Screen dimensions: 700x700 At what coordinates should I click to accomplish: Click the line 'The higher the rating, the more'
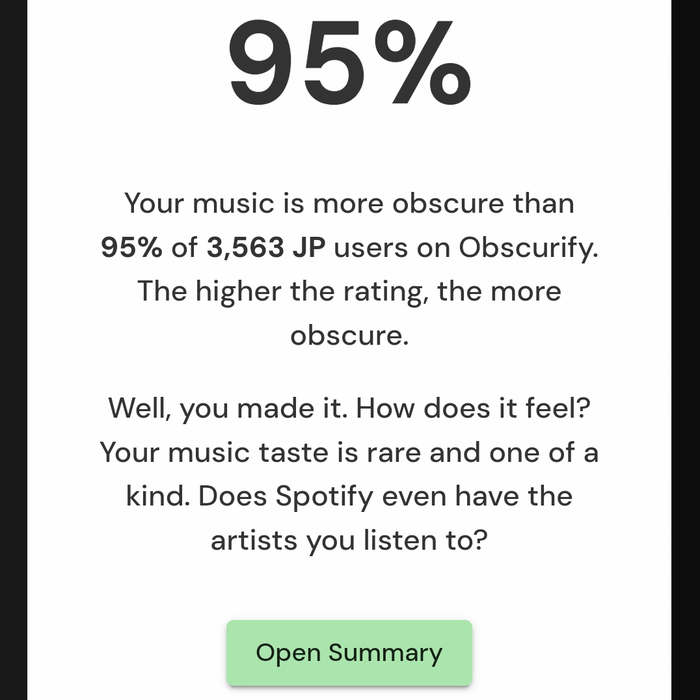click(349, 292)
